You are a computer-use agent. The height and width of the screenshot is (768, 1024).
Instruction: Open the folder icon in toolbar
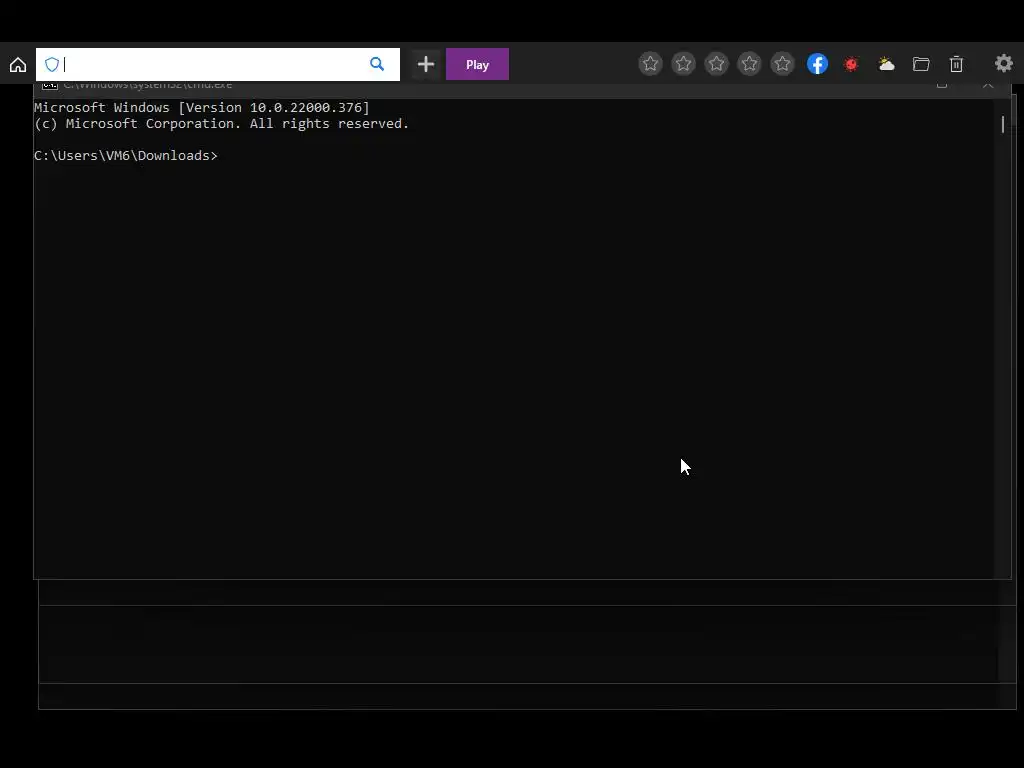921,64
